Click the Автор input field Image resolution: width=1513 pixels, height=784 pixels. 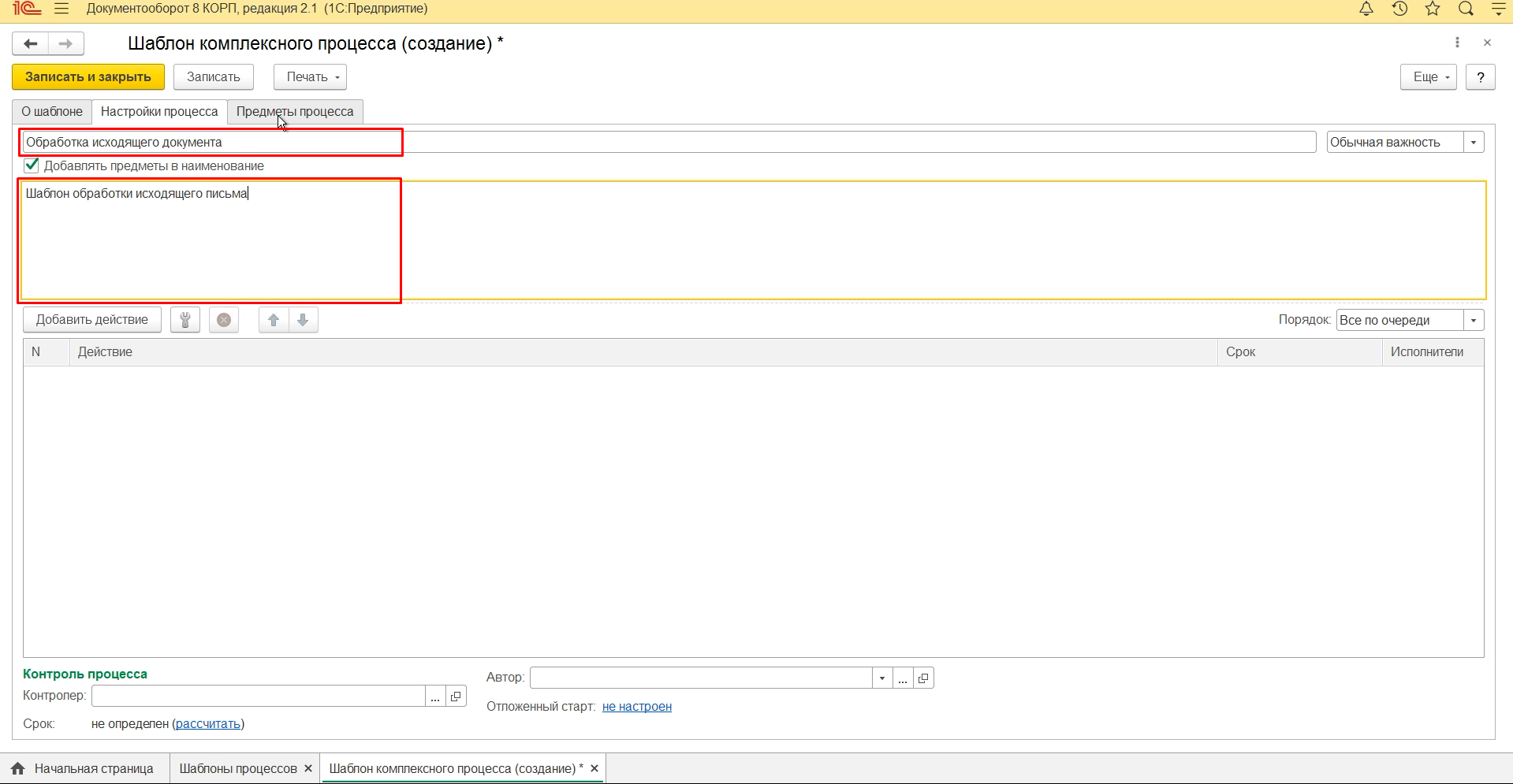701,678
